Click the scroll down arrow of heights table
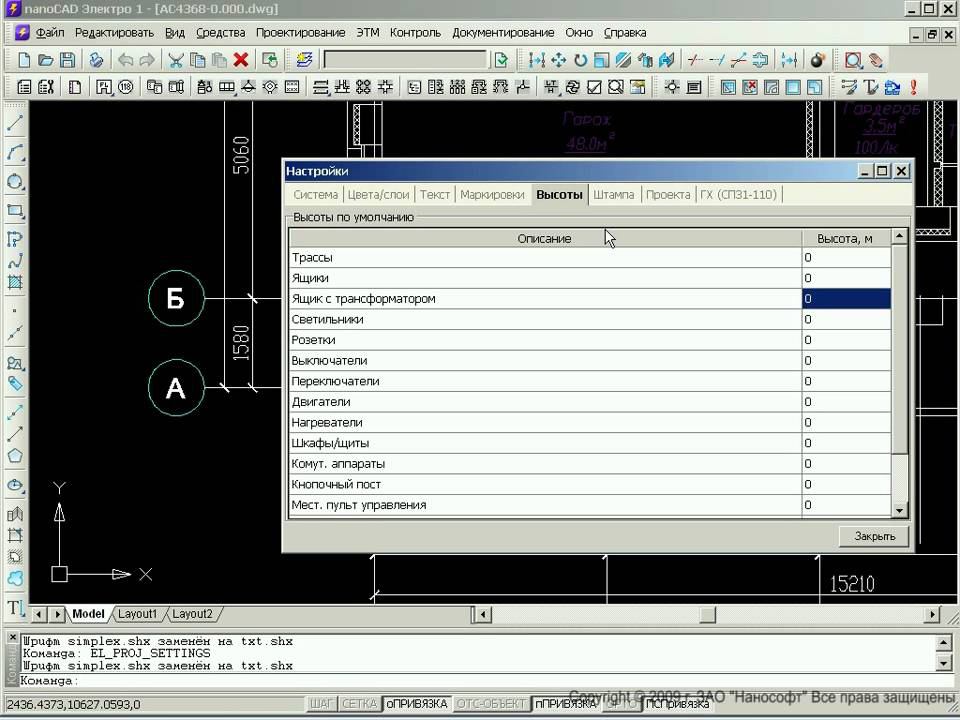 pyautogui.click(x=899, y=509)
